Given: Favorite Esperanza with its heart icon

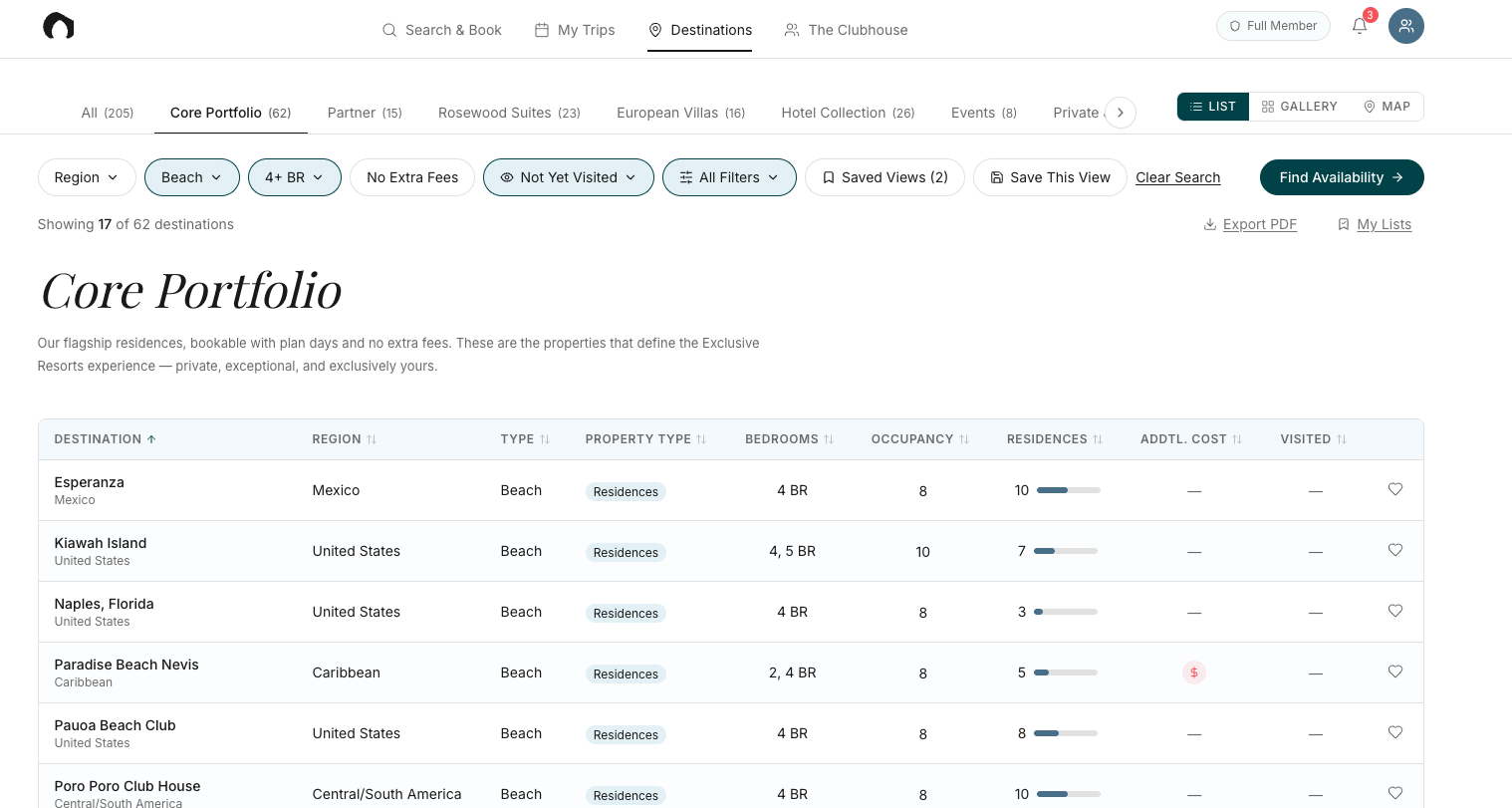Looking at the screenshot, I should click(x=1395, y=489).
